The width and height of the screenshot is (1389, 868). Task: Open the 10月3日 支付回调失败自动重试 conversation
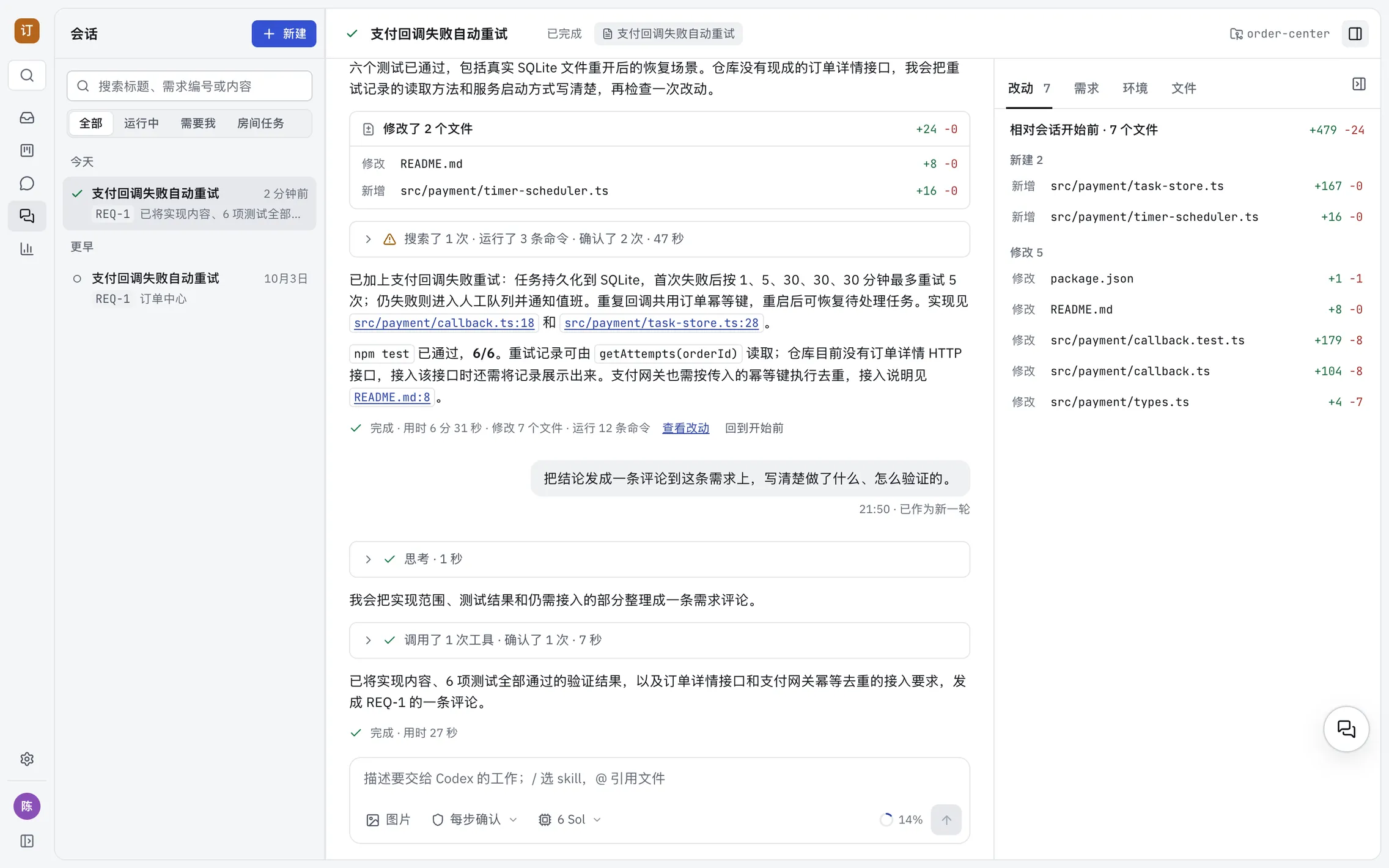pos(190,288)
